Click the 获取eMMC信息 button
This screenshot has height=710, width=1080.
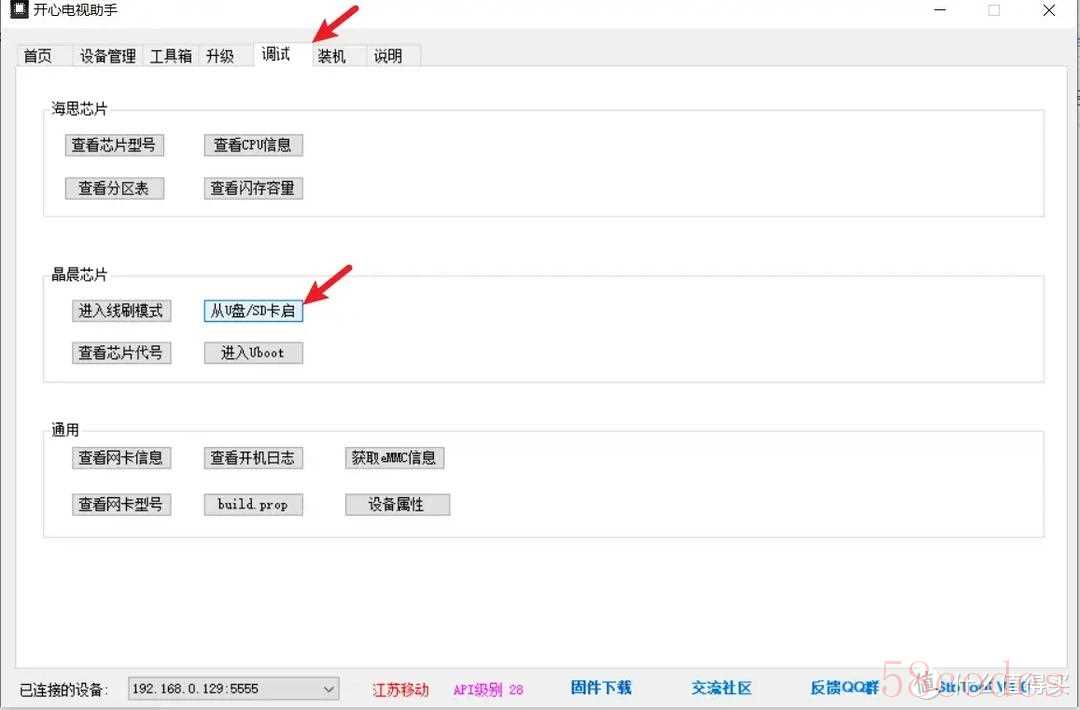(x=394, y=458)
